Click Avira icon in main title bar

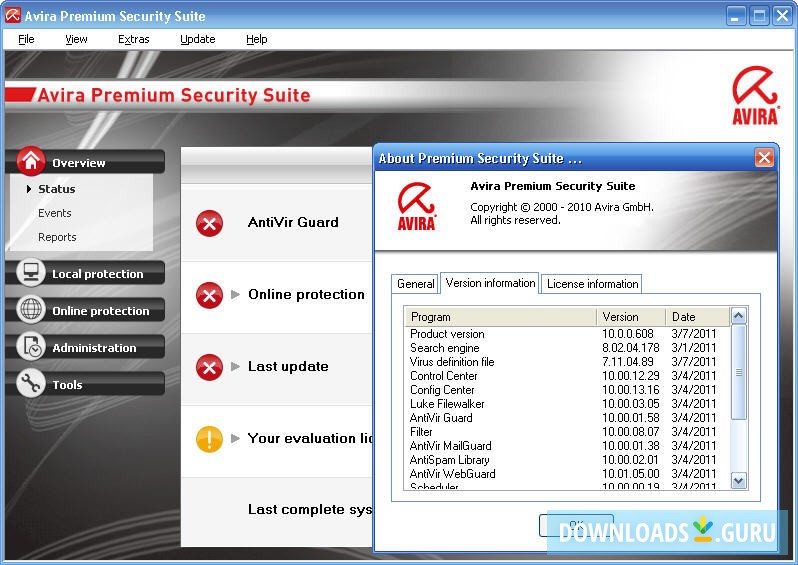[12, 16]
